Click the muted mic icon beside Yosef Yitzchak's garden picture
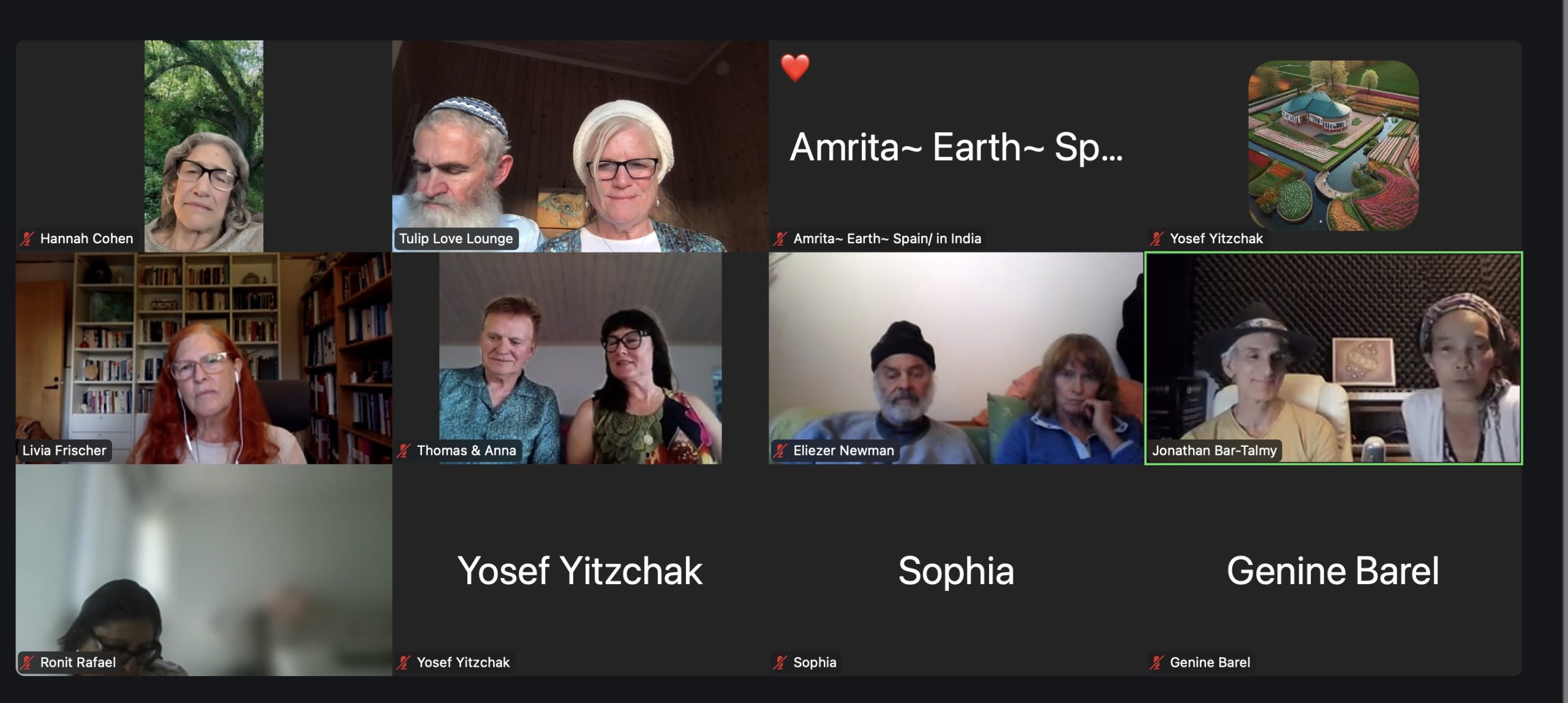The width and height of the screenshot is (1568, 703). coord(1156,238)
